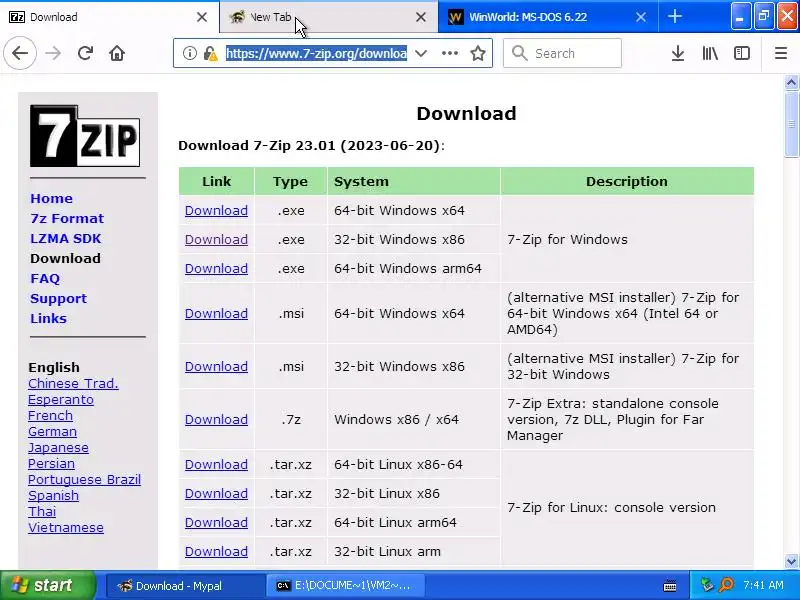The width and height of the screenshot is (800, 600).
Task: Download the 64-bit Linux x86-64 tar.xz
Action: click(216, 465)
